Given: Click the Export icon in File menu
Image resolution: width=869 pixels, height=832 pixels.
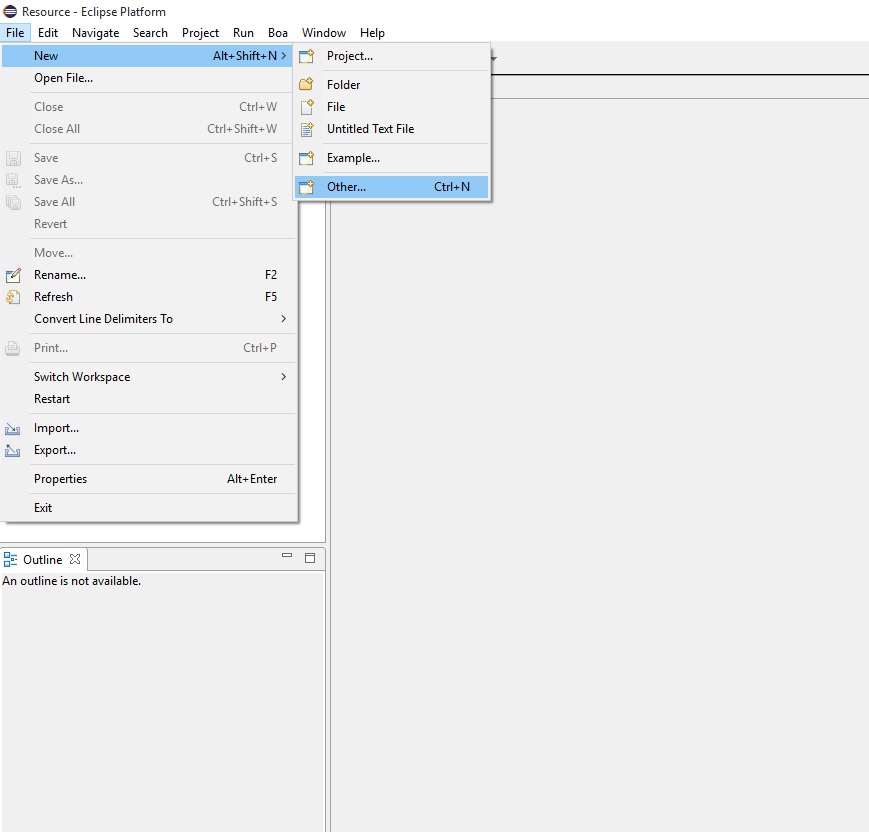Looking at the screenshot, I should (13, 450).
